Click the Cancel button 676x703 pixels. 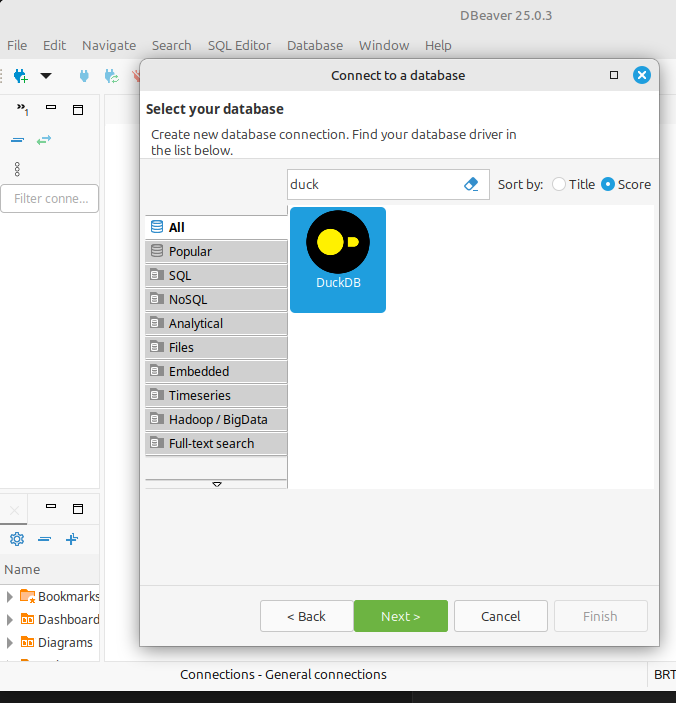tap(500, 616)
